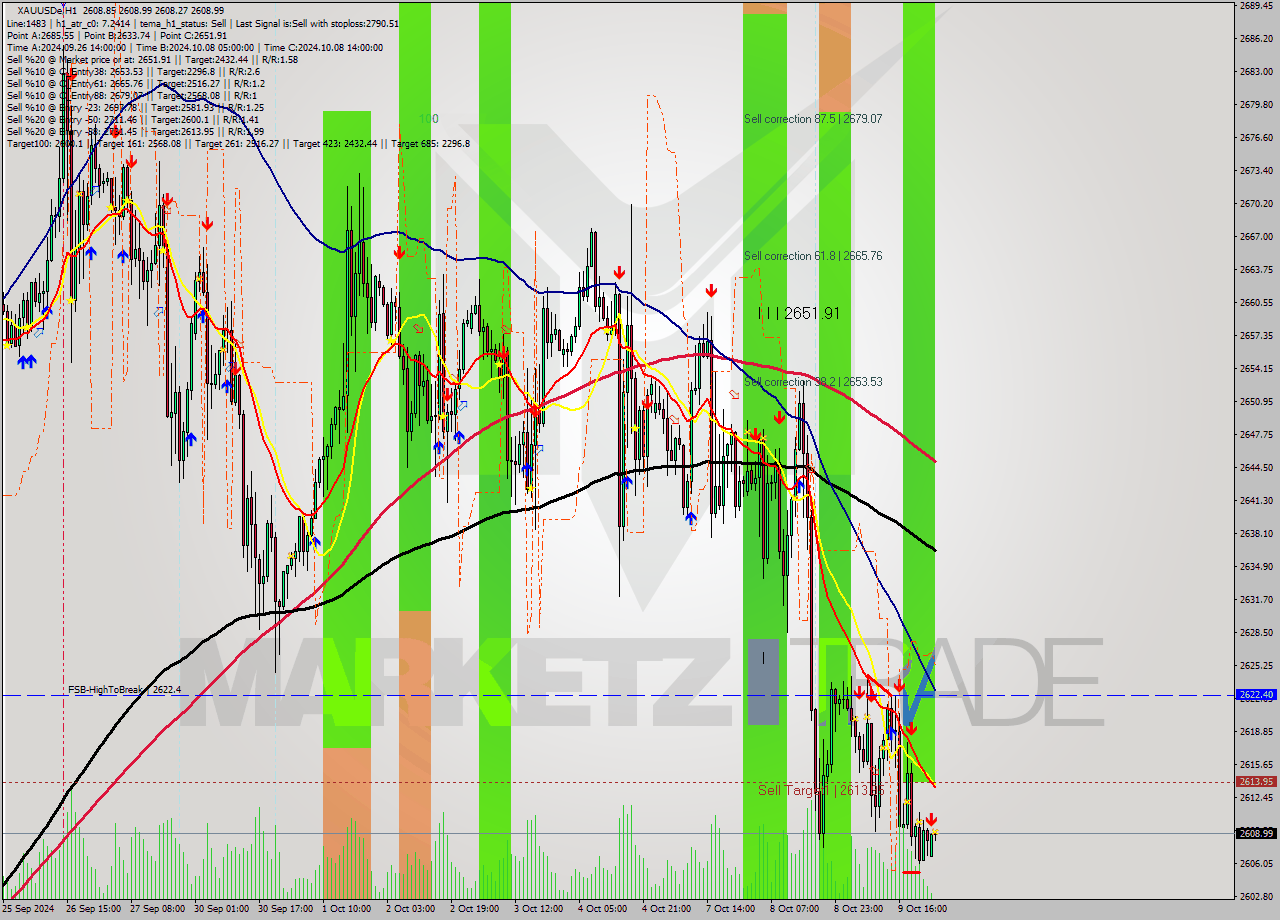
Task: Click the '25 Sep 2024' date label
Action: point(28,909)
